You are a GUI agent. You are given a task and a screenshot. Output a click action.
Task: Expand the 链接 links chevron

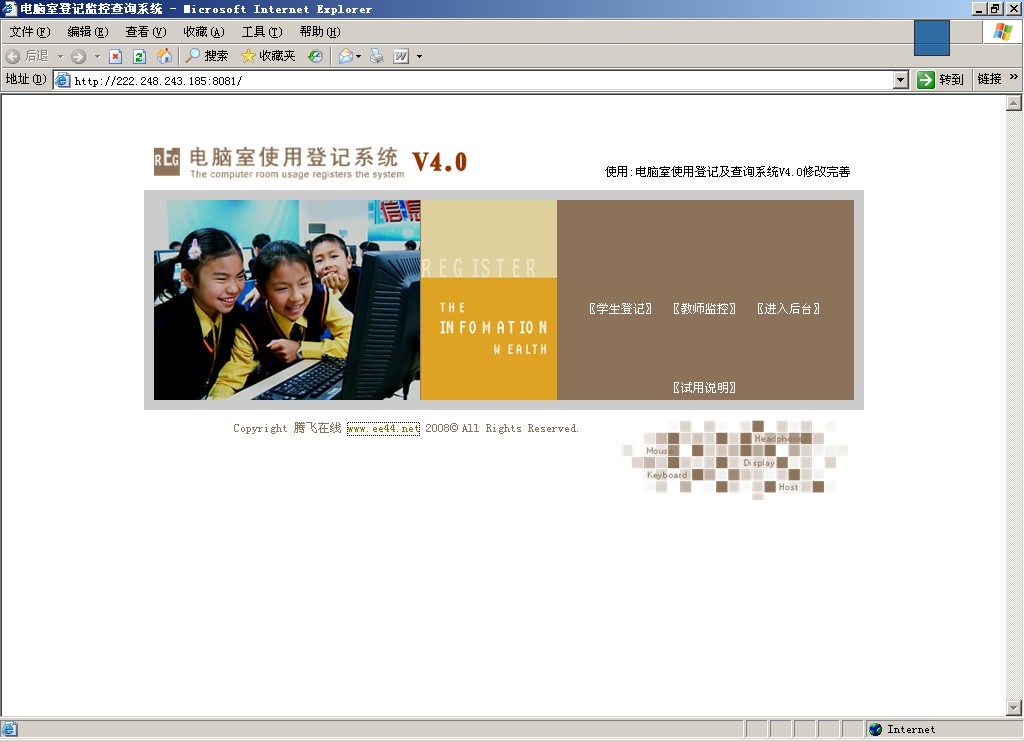pos(1012,78)
